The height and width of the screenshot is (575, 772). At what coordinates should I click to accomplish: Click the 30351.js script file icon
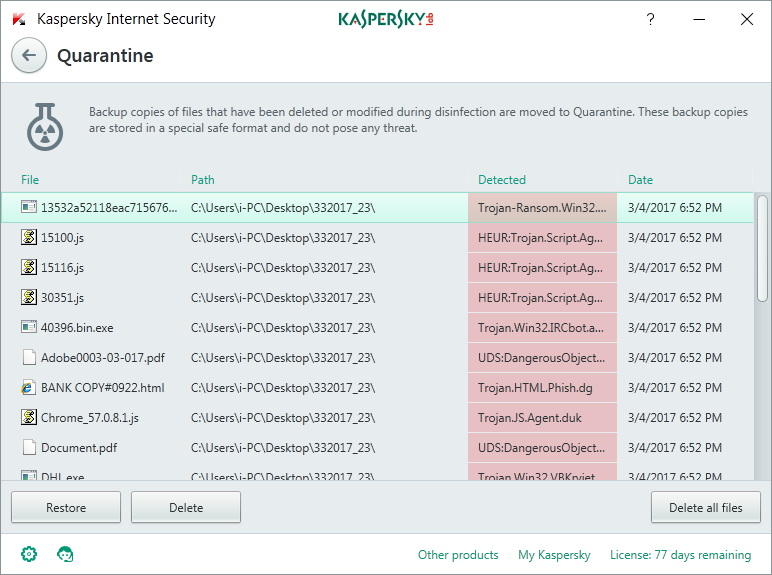29,297
